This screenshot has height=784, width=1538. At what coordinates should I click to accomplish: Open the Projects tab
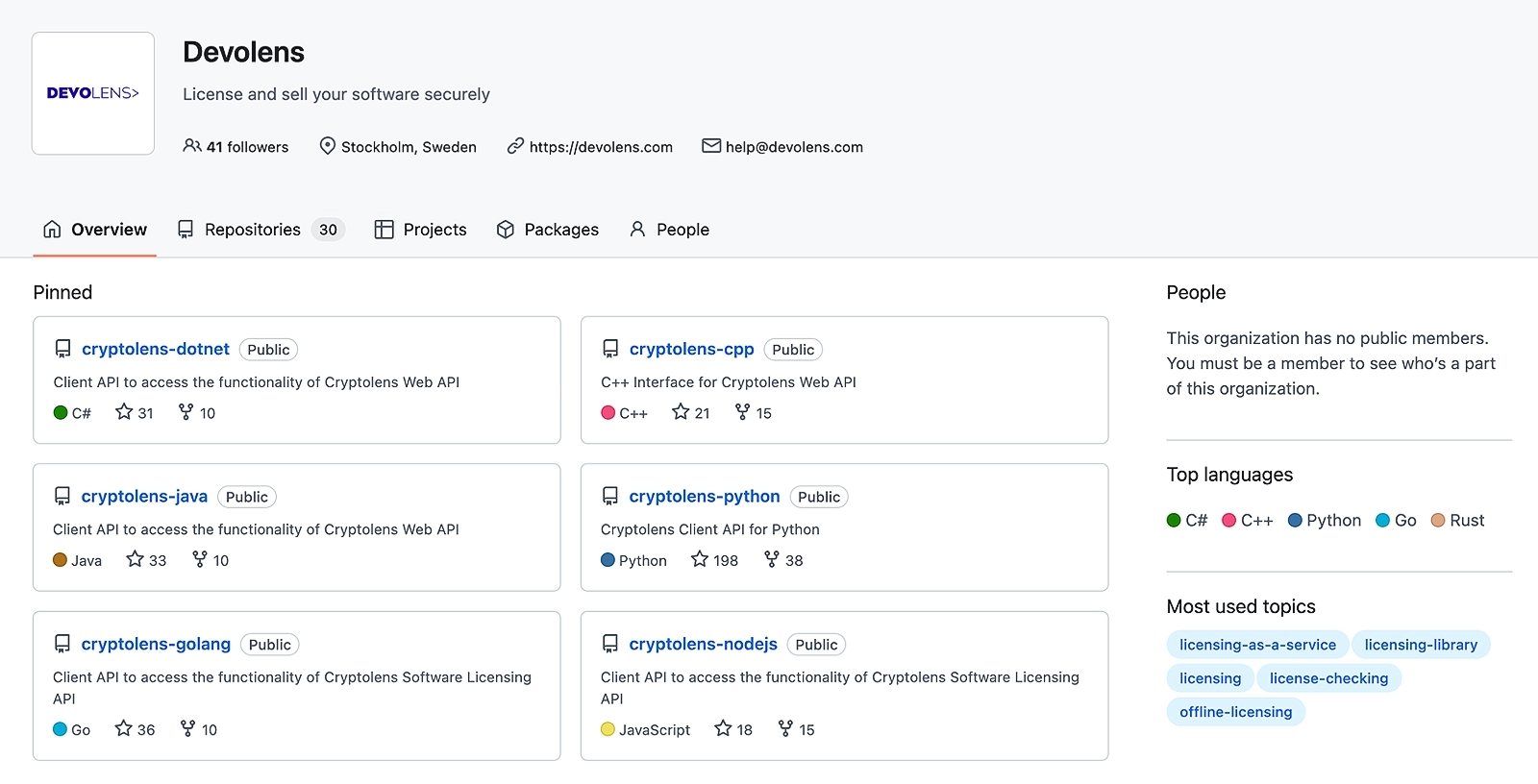[420, 230]
